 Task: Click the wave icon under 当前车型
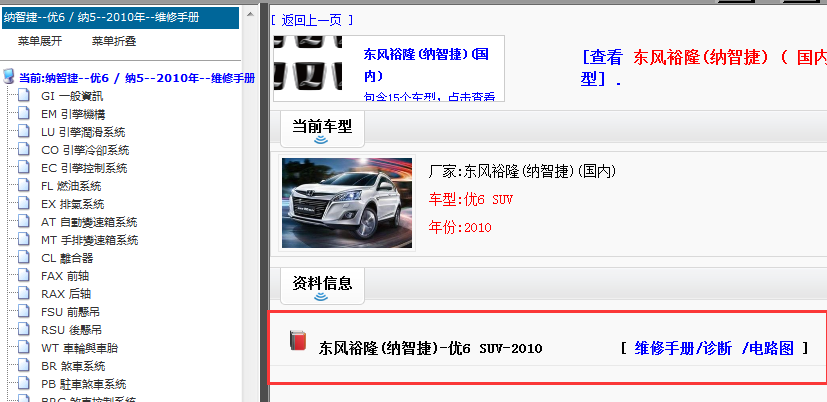[321, 140]
